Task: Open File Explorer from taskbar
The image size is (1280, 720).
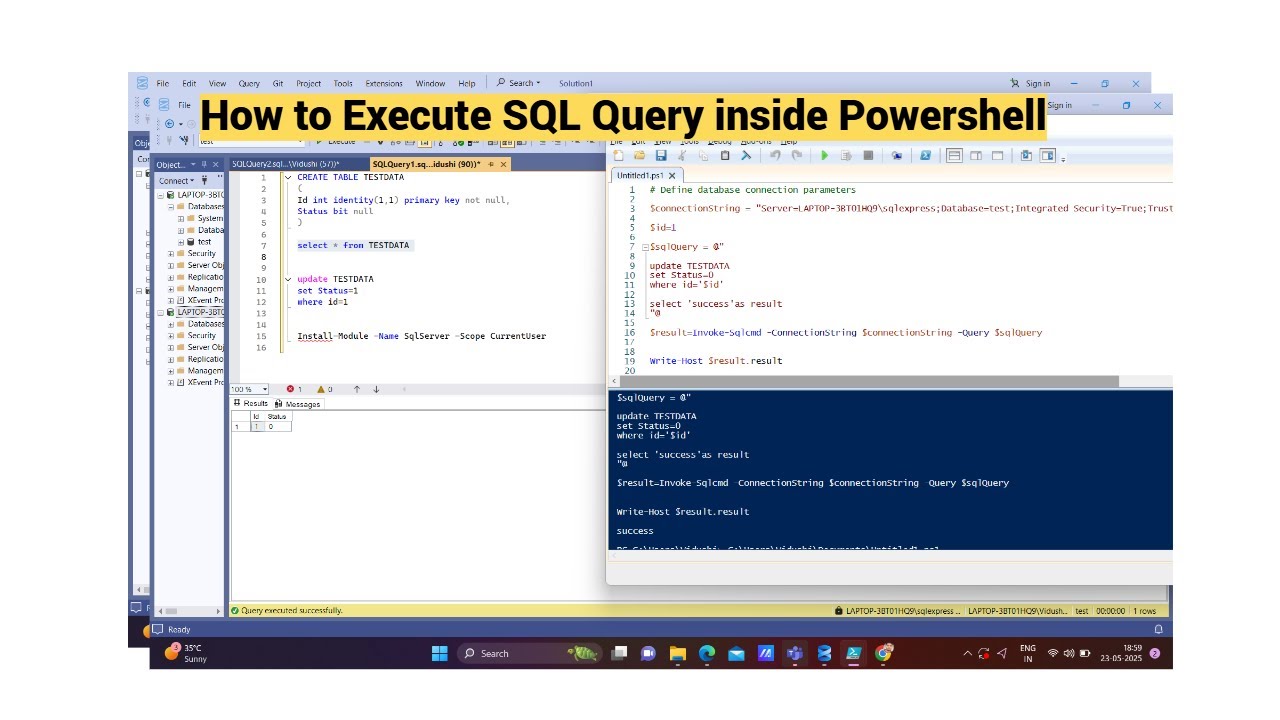Action: 678,654
